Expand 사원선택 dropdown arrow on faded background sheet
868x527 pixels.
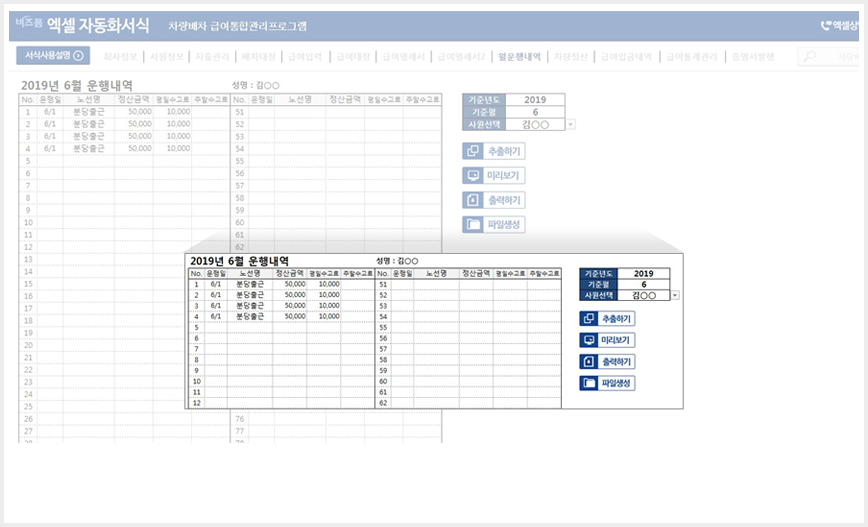[x=571, y=125]
